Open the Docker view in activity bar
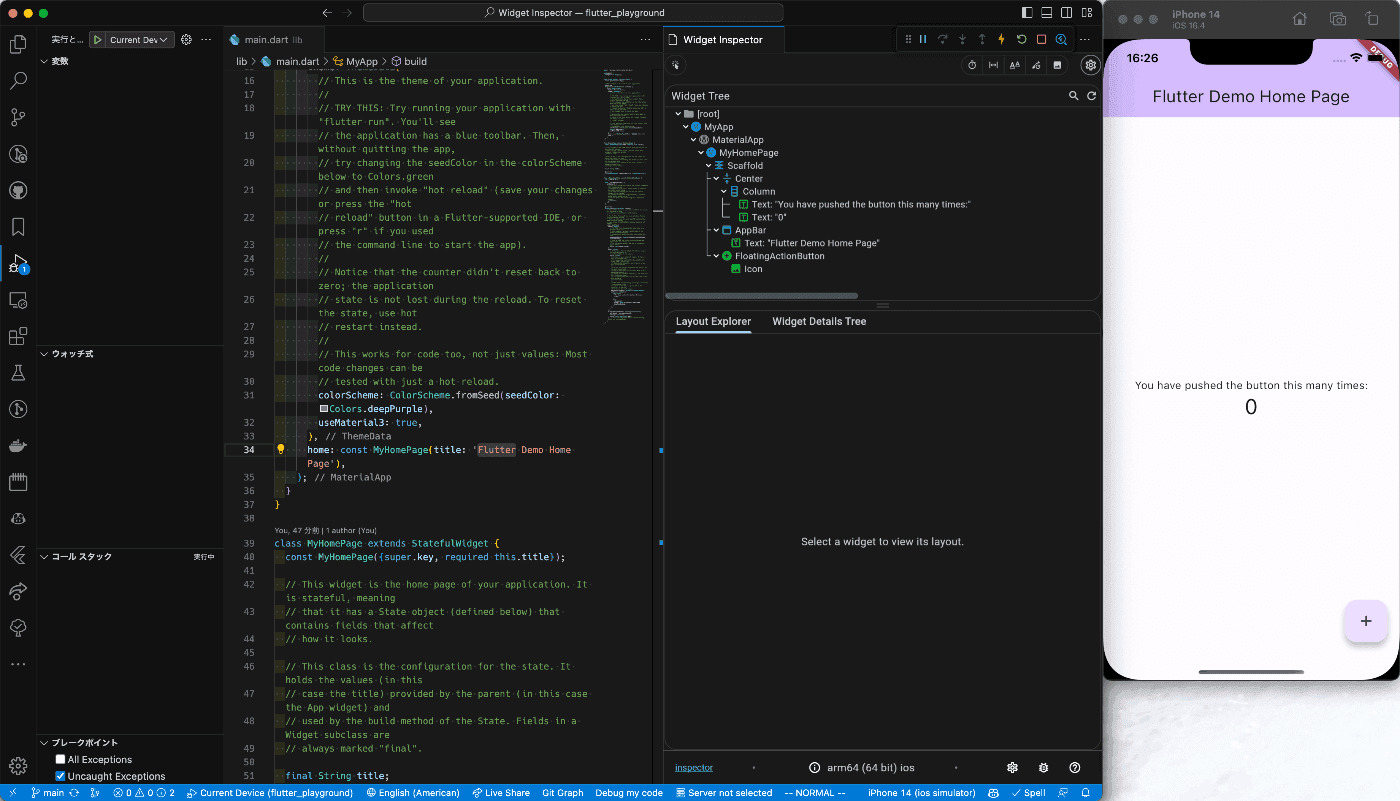Viewport: 1400px width, 801px height. [17, 445]
